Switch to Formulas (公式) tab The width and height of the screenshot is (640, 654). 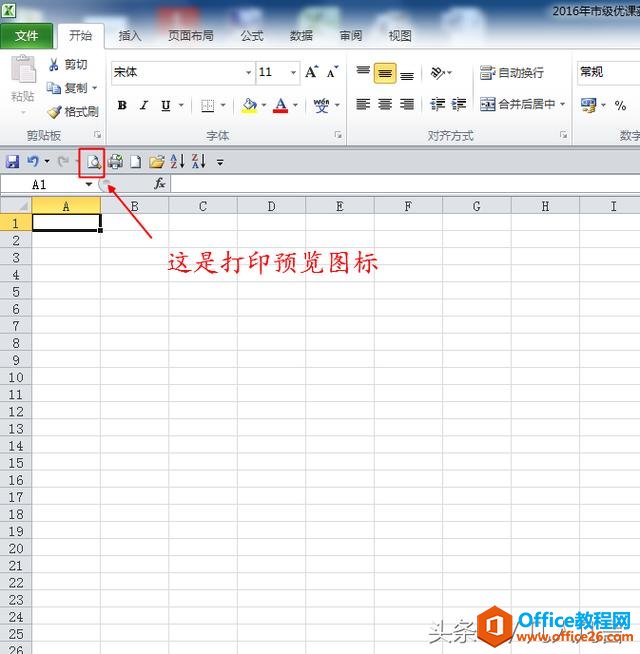tap(252, 36)
